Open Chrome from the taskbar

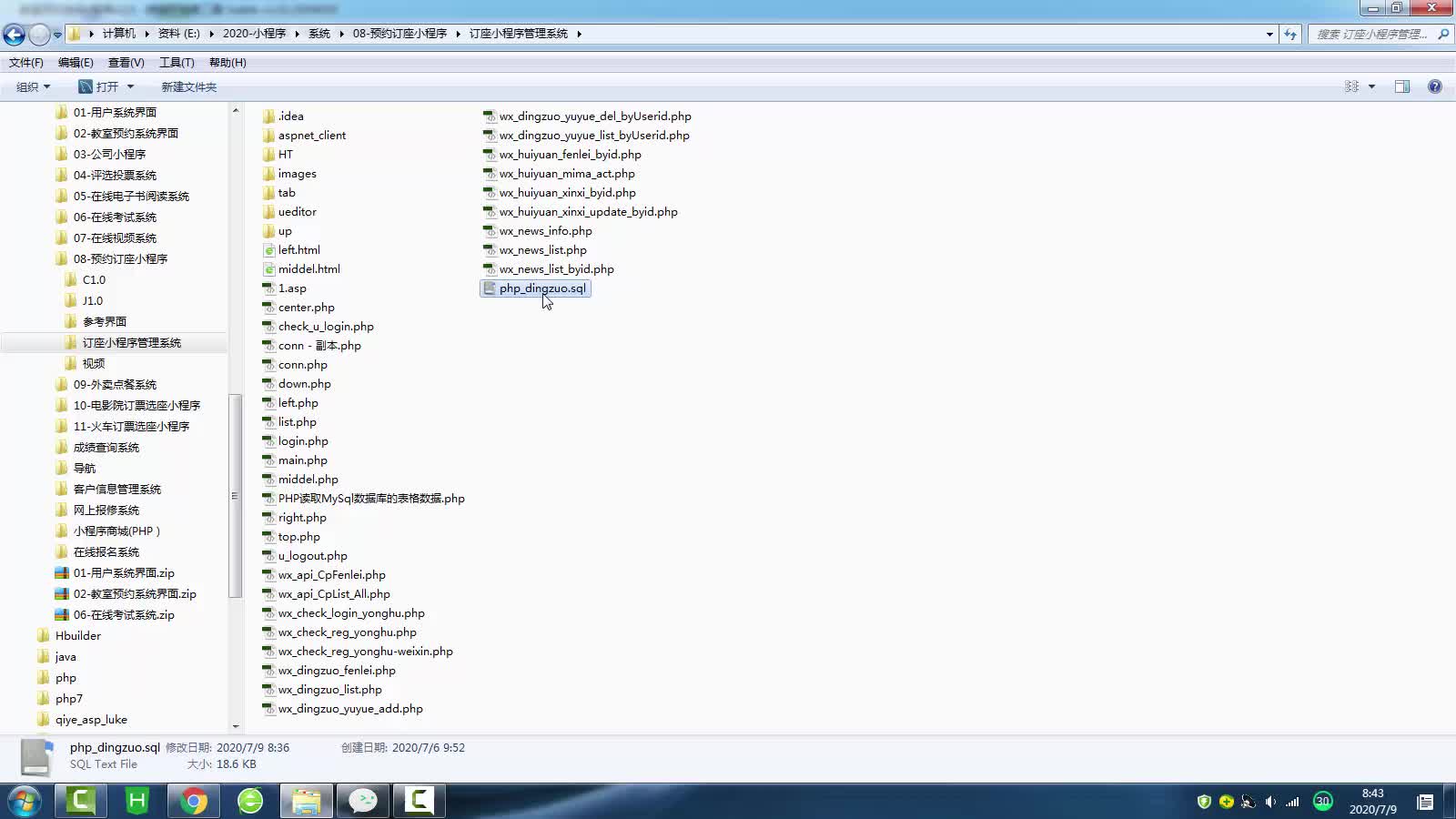point(193,801)
